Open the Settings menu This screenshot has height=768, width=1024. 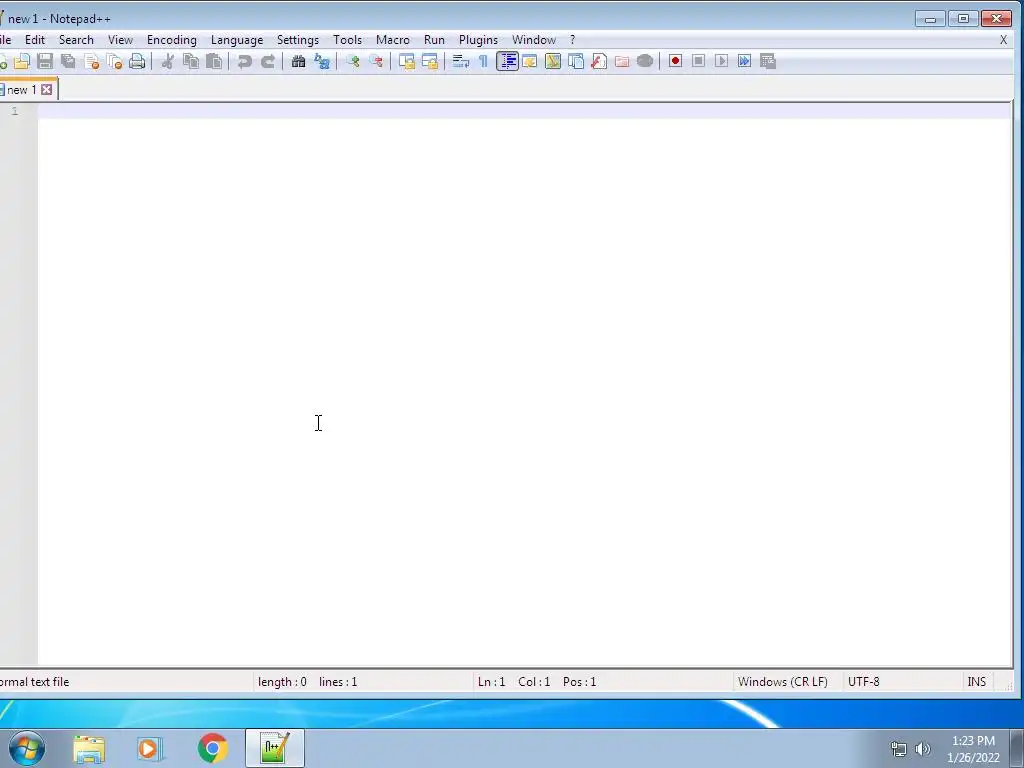[298, 40]
